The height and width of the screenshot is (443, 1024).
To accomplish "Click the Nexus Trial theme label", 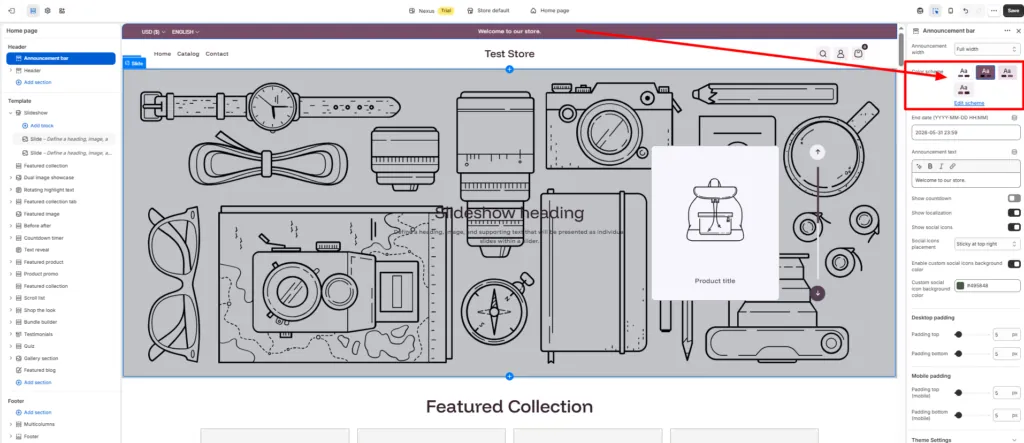I will 431,11.
